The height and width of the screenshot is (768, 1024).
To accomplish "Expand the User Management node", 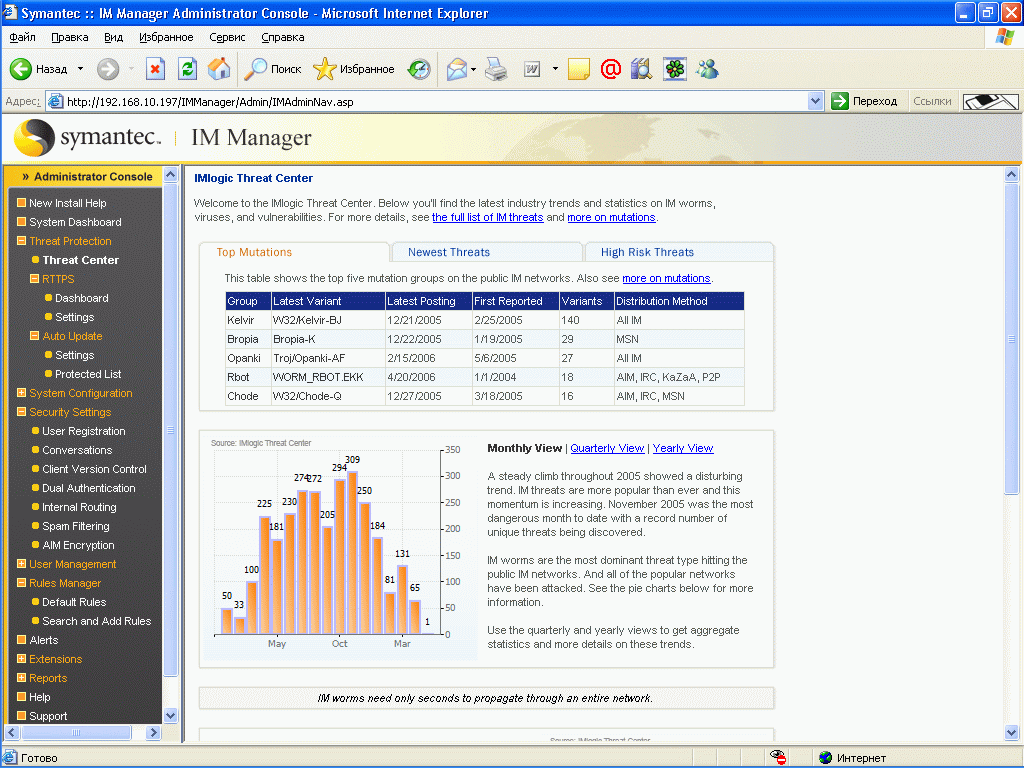I will pyautogui.click(x=22, y=564).
